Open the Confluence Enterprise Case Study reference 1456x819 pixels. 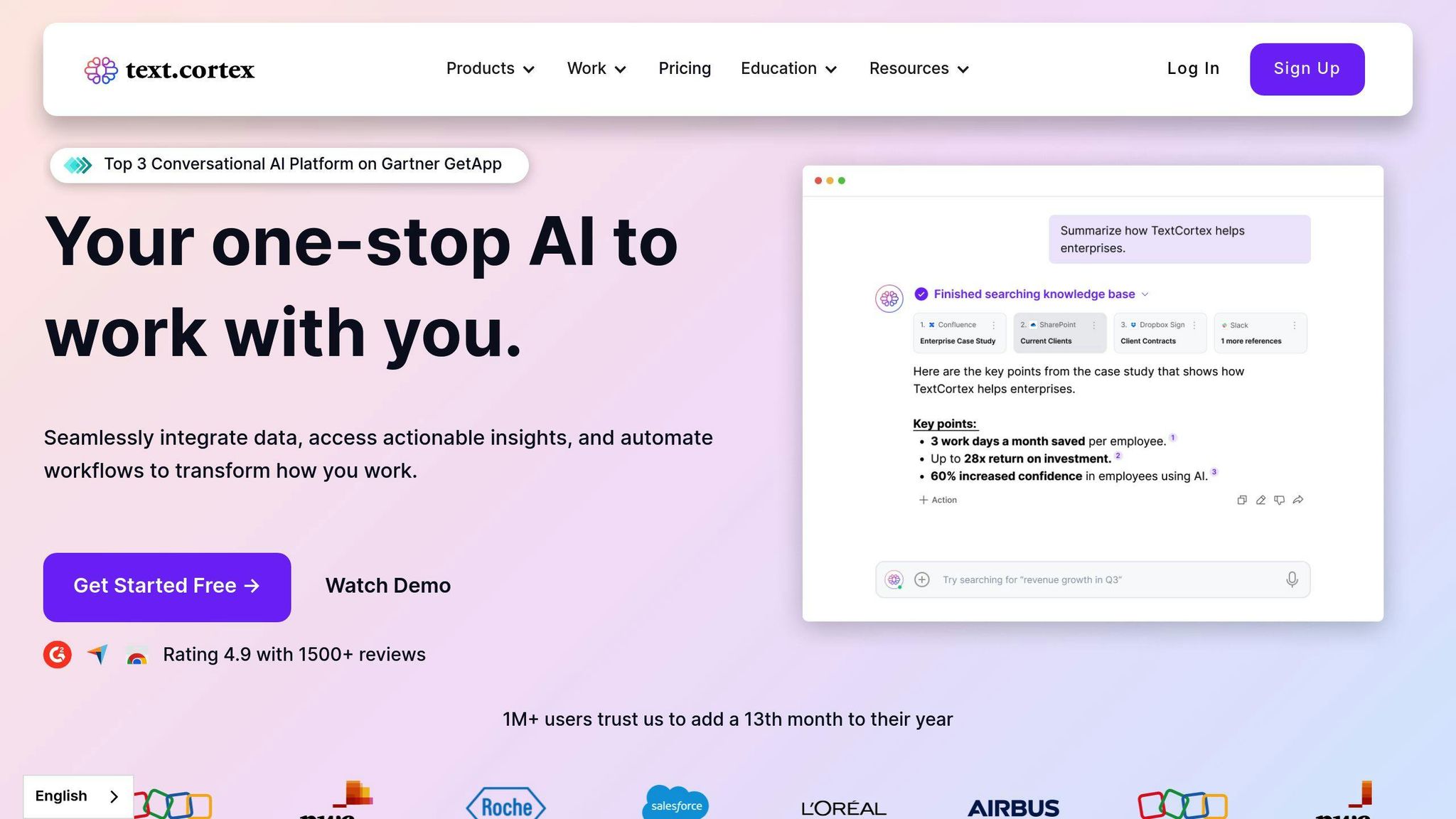(x=960, y=333)
